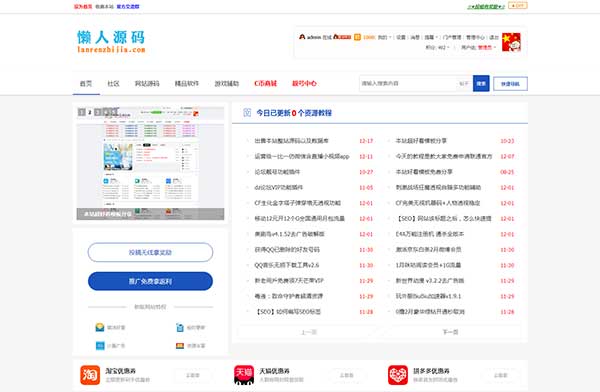Open the QQ音乐 downloader v2.6 post
The height and width of the screenshot is (392, 600).
coord(287,265)
